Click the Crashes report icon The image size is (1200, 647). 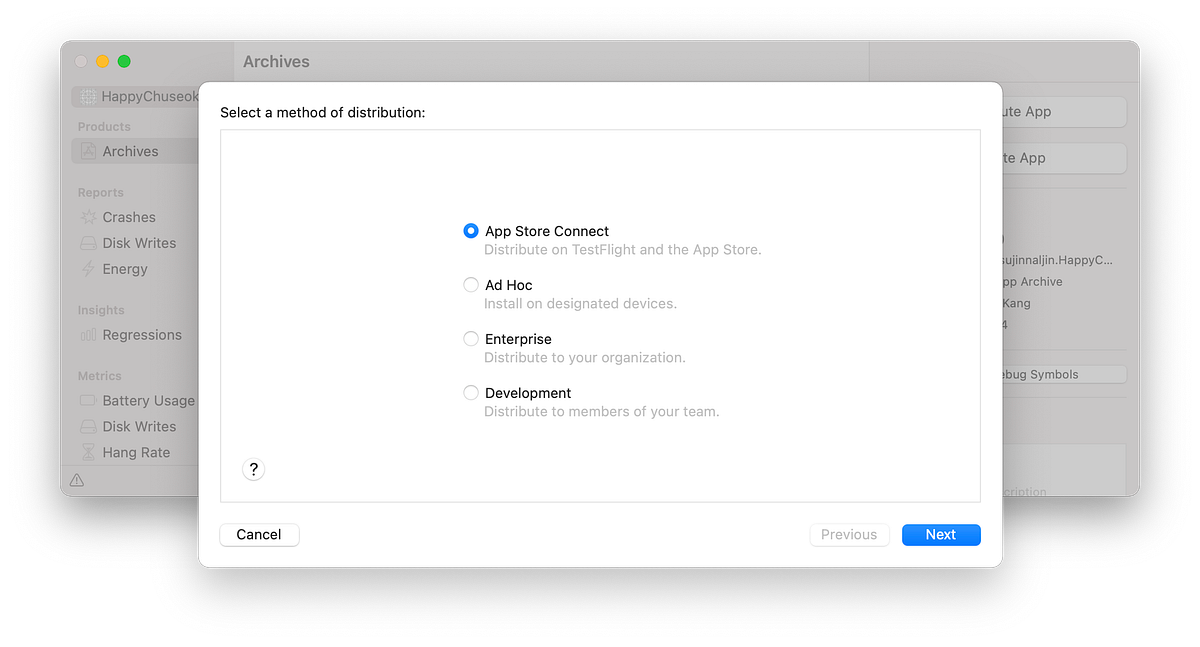coord(89,217)
